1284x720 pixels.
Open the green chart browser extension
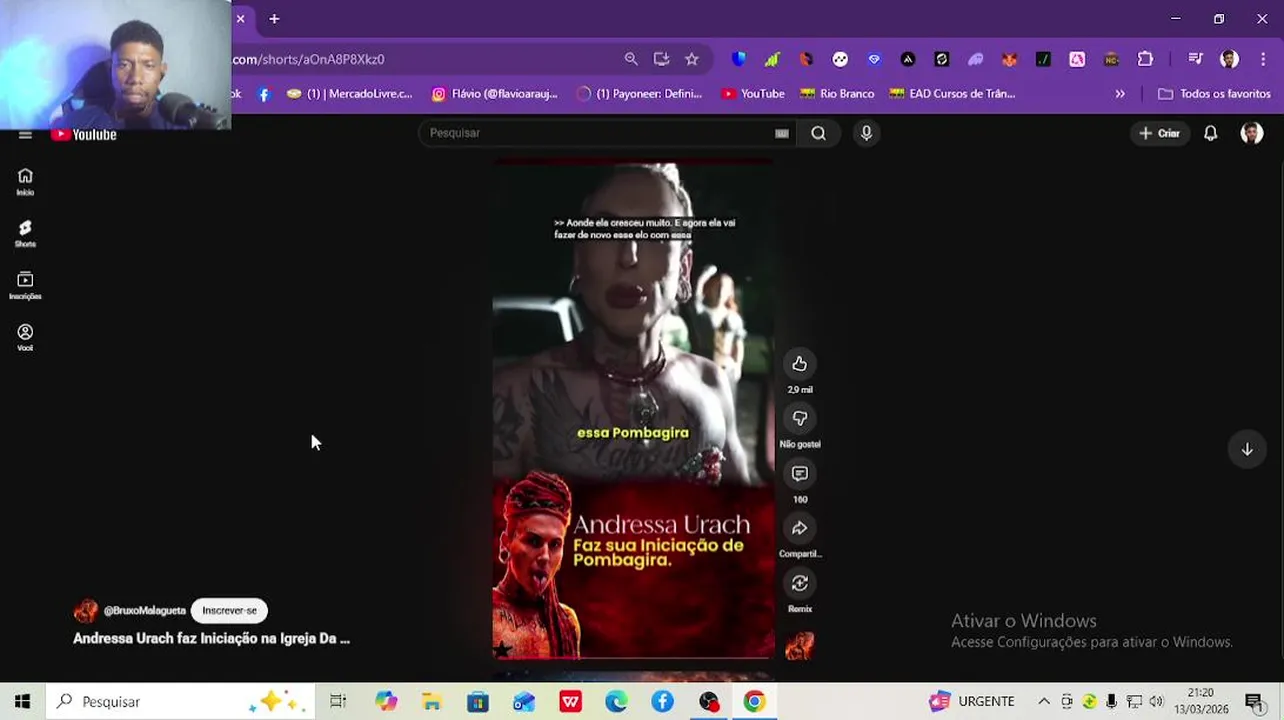click(x=772, y=59)
